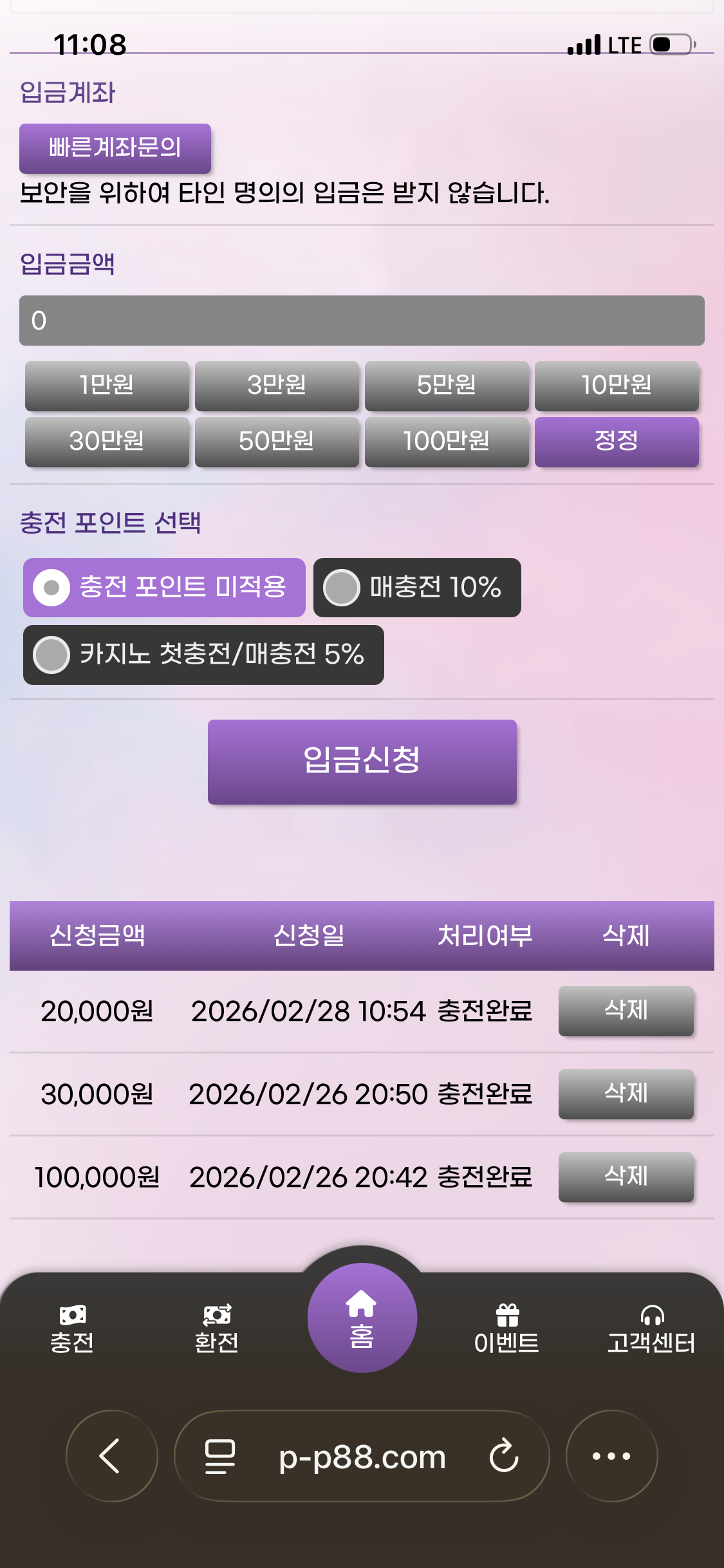724x1568 pixels.
Task: Add 10만원 to deposit amount
Action: click(617, 386)
